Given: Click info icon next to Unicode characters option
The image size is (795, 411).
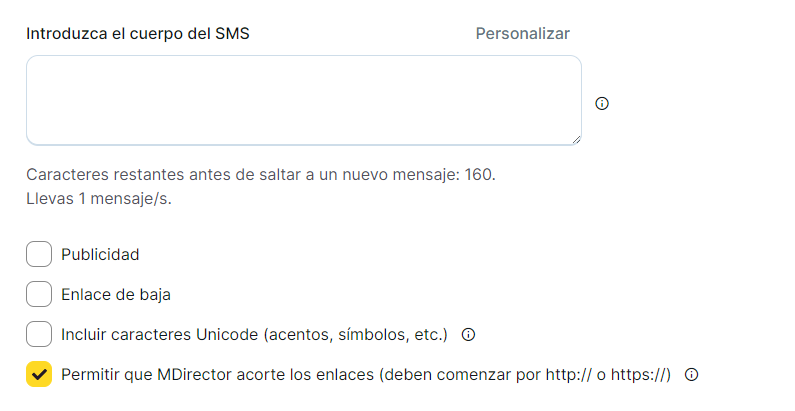Looking at the screenshot, I should click(x=467, y=334).
